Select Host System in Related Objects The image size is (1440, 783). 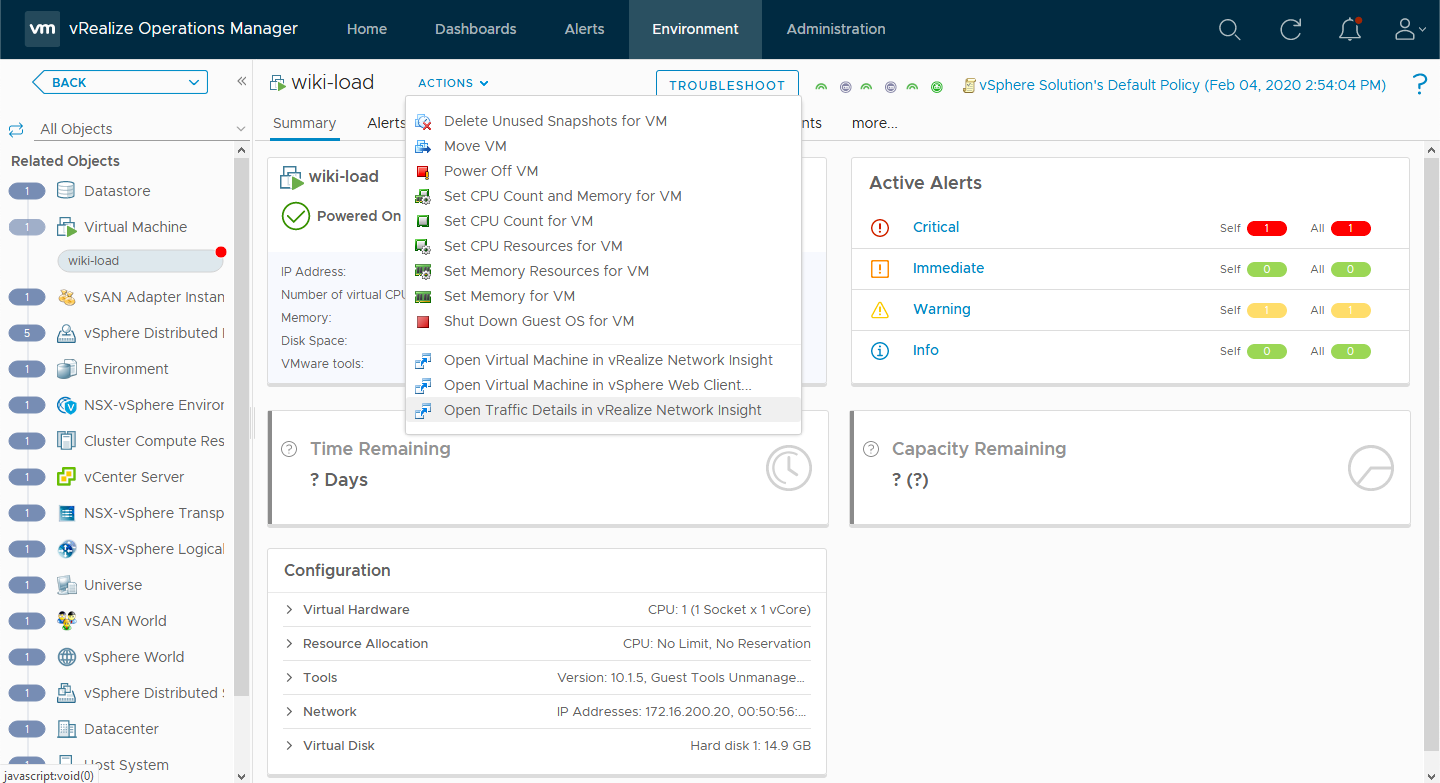coord(126,765)
